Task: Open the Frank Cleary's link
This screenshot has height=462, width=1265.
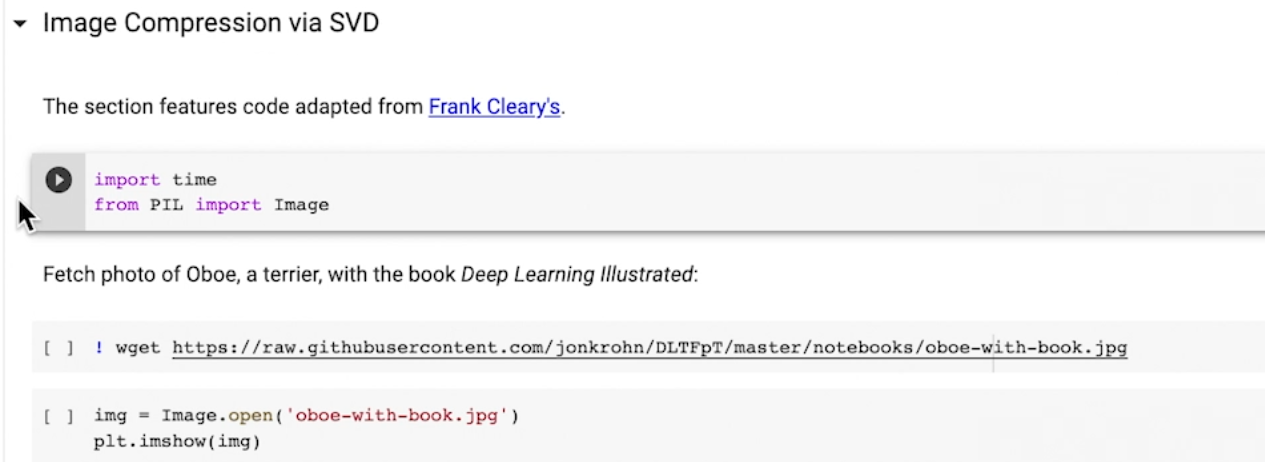Action: pyautogui.click(x=494, y=107)
